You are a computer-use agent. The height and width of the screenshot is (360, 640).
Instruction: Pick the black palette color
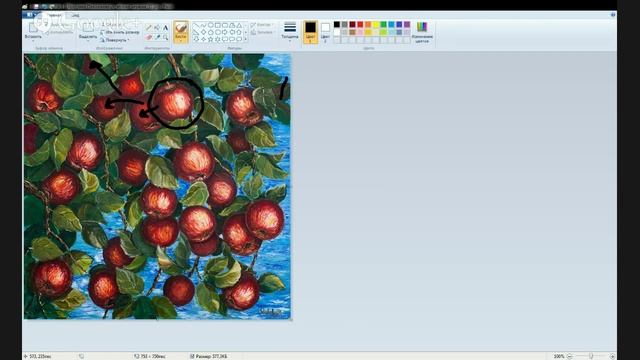(337, 24)
